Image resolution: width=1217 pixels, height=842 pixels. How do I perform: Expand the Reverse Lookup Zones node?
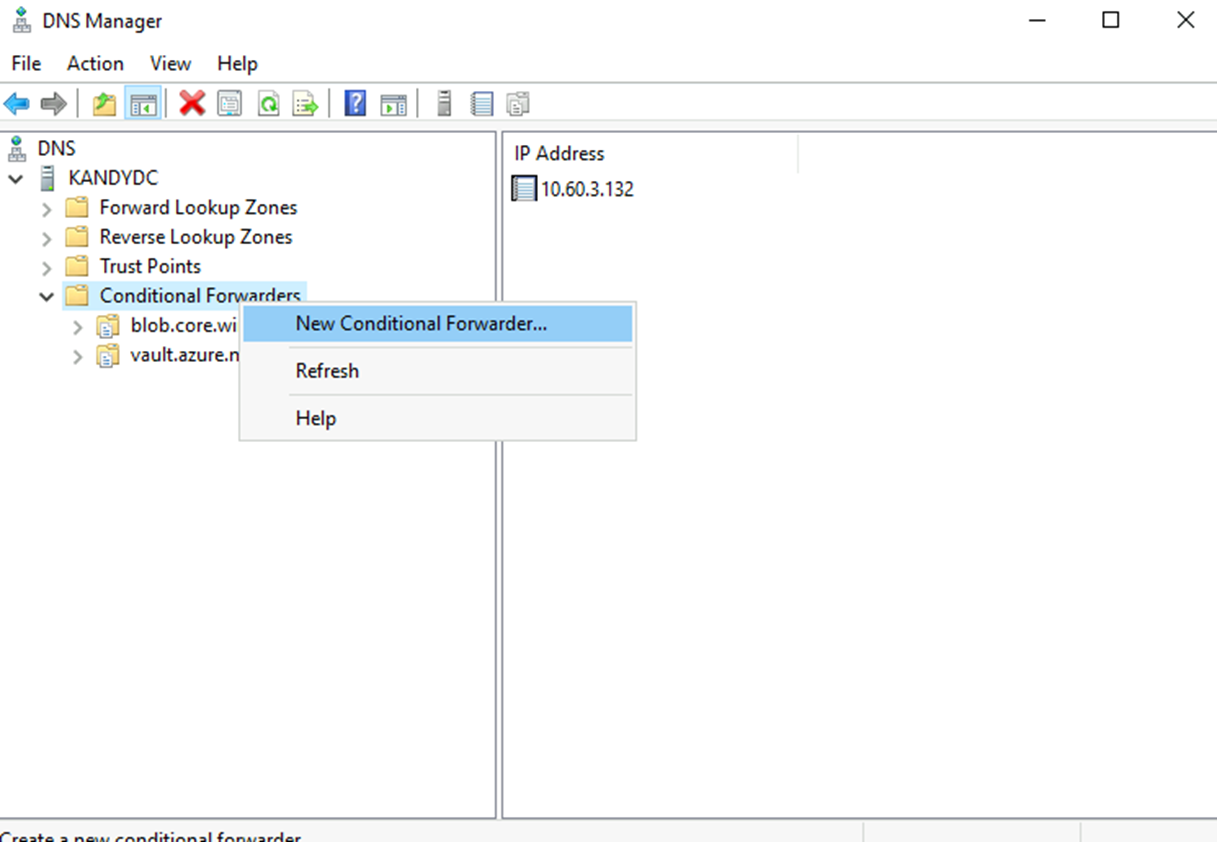tap(46, 237)
